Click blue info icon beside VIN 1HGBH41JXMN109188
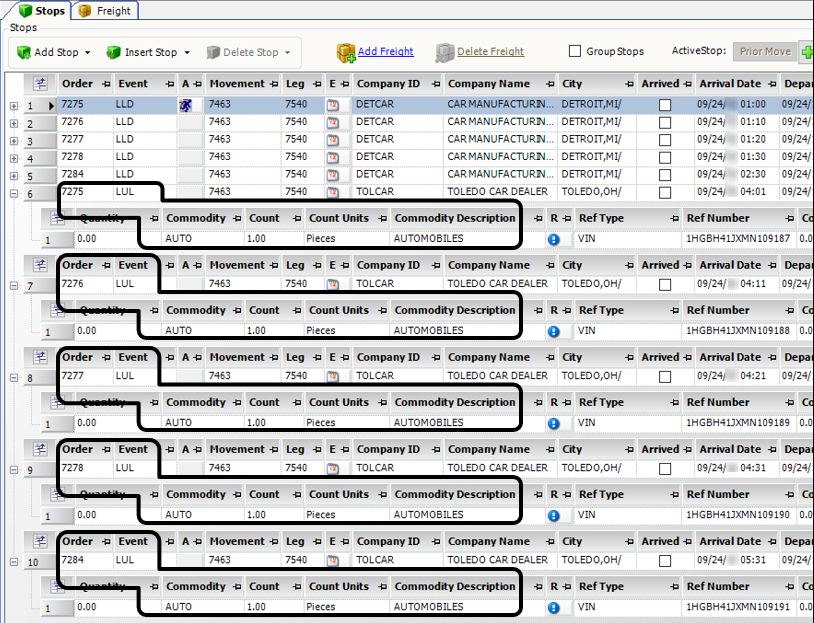Screen dimensions: 814x623 pyautogui.click(x=553, y=331)
